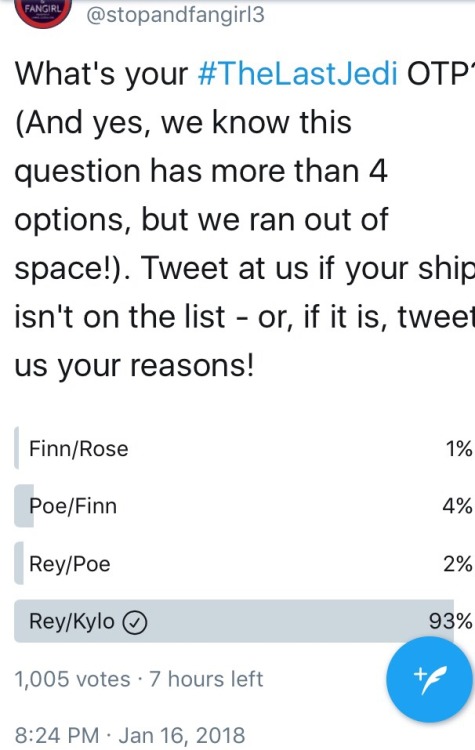Select the Rey/Kylo poll option
The height and width of the screenshot is (750, 475).
(243, 621)
